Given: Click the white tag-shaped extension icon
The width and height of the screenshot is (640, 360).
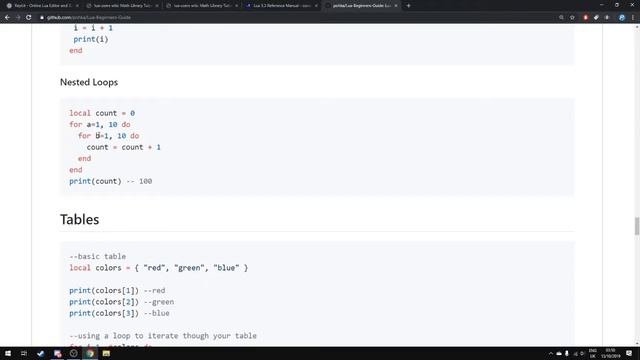Looking at the screenshot, I should pos(596,18).
